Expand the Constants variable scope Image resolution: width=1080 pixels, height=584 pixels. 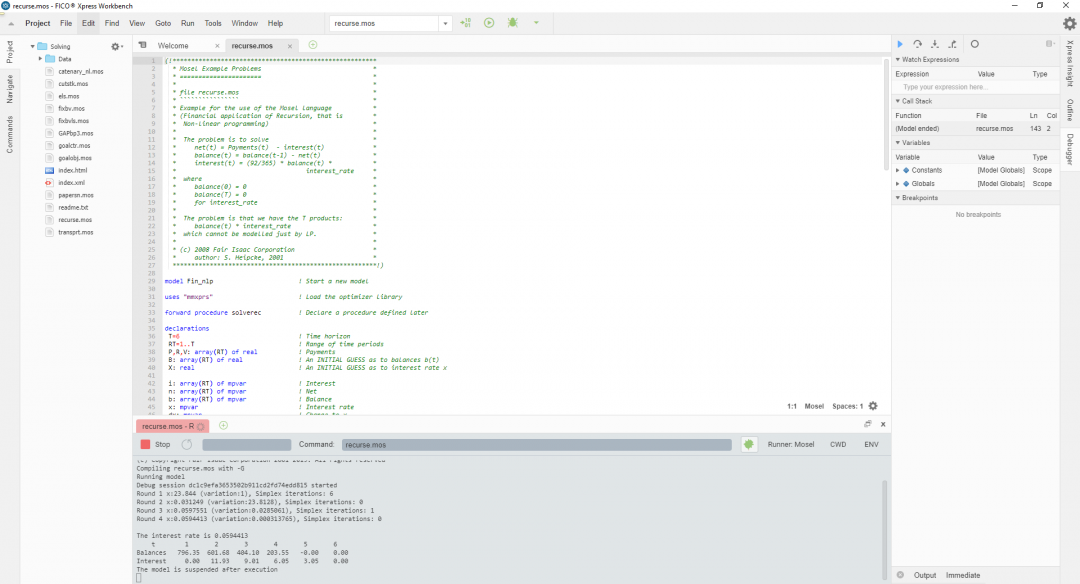pos(898,170)
